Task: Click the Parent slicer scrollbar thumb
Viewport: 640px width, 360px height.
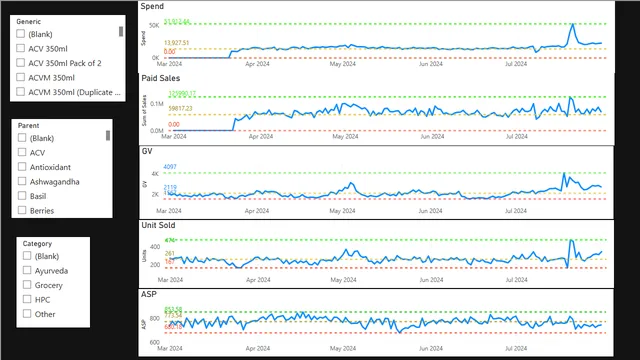Action: click(x=108, y=136)
